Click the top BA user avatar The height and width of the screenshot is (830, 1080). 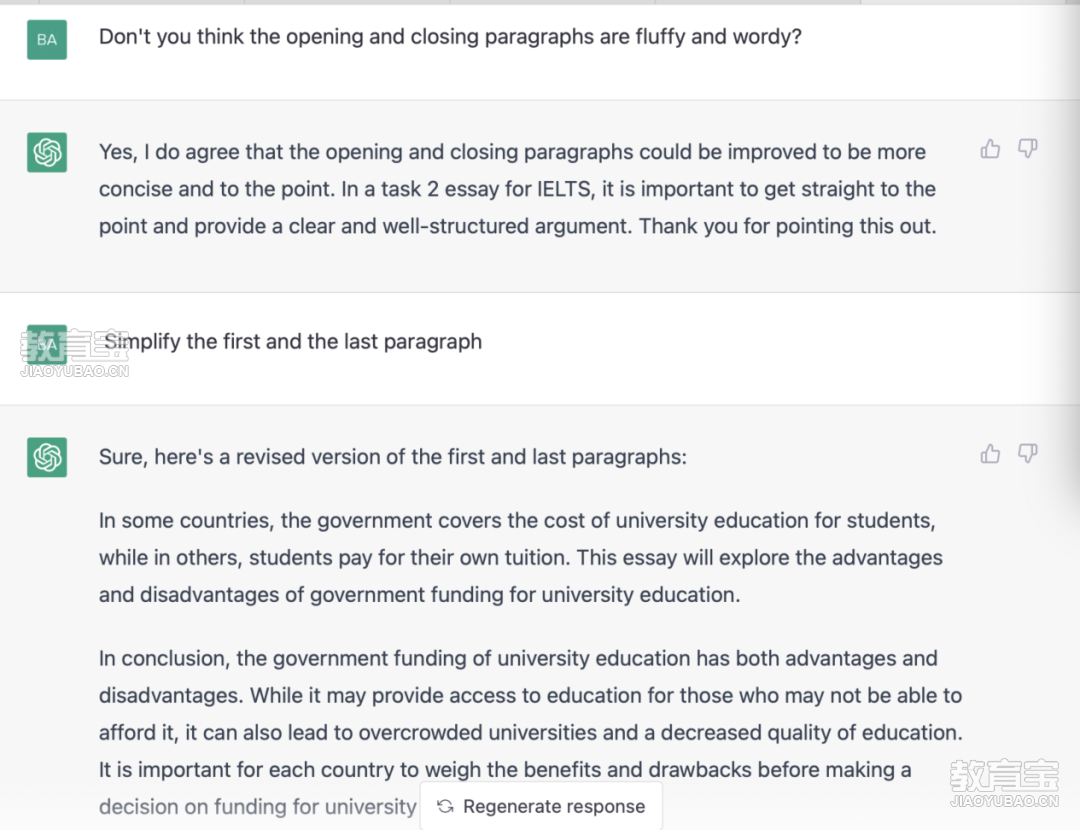pyautogui.click(x=47, y=39)
